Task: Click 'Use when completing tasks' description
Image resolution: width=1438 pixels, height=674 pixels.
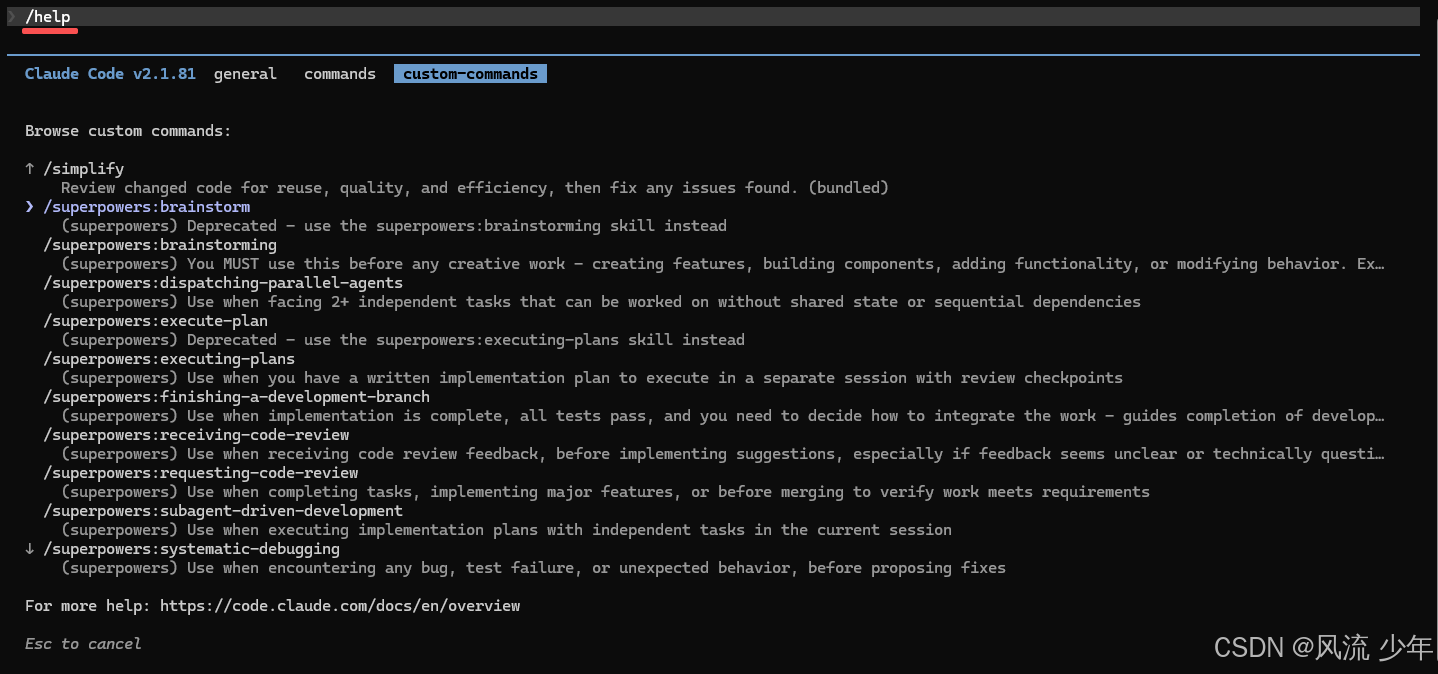Action: click(x=606, y=492)
